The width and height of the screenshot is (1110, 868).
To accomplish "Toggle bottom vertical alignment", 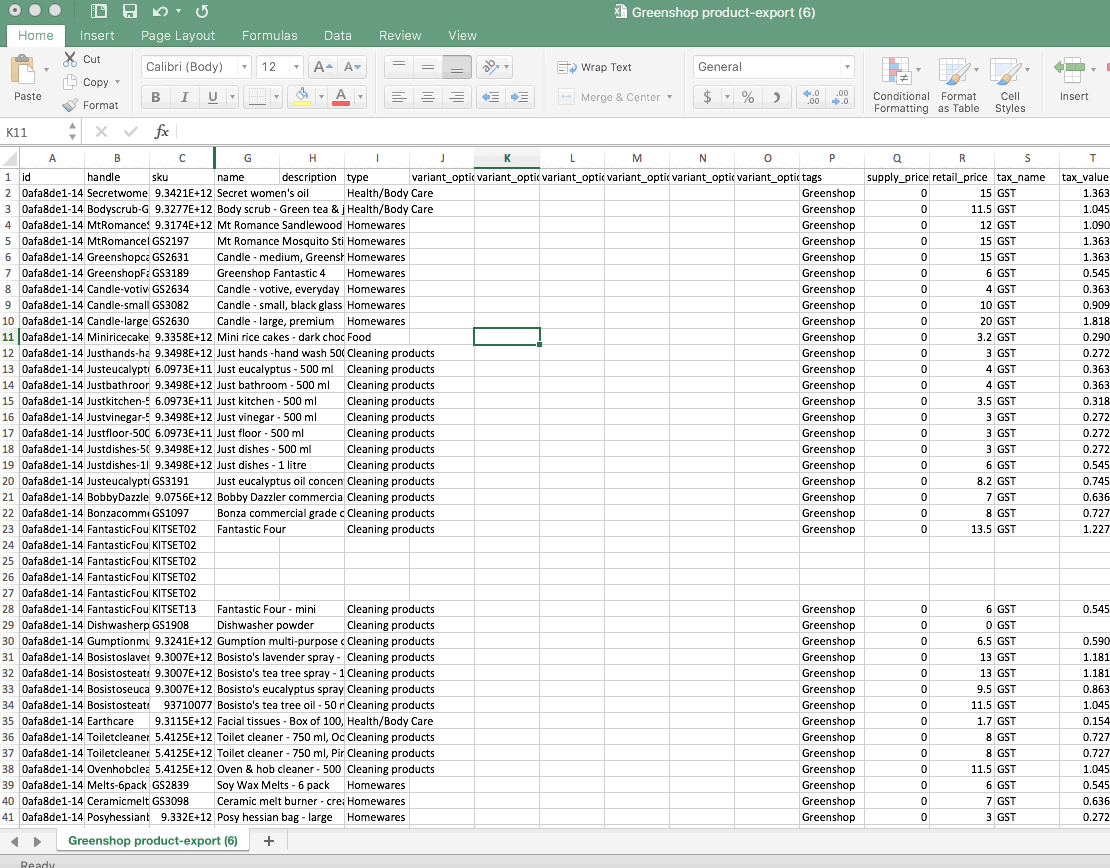I will pyautogui.click(x=457, y=67).
